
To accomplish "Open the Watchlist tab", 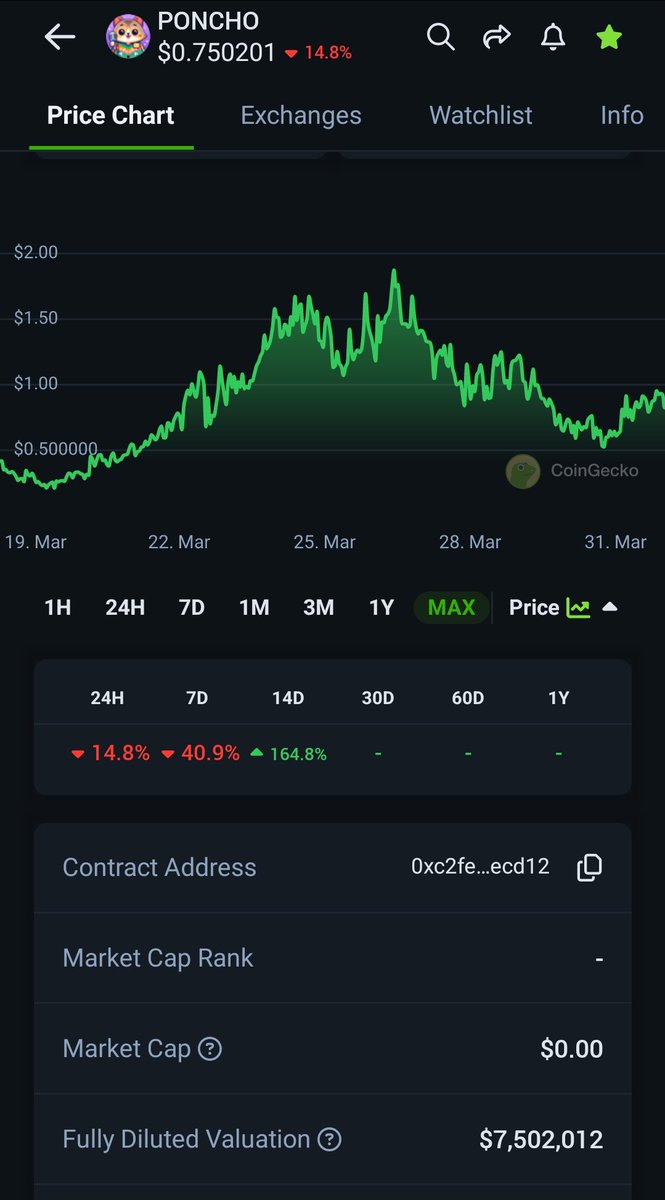I will [481, 116].
